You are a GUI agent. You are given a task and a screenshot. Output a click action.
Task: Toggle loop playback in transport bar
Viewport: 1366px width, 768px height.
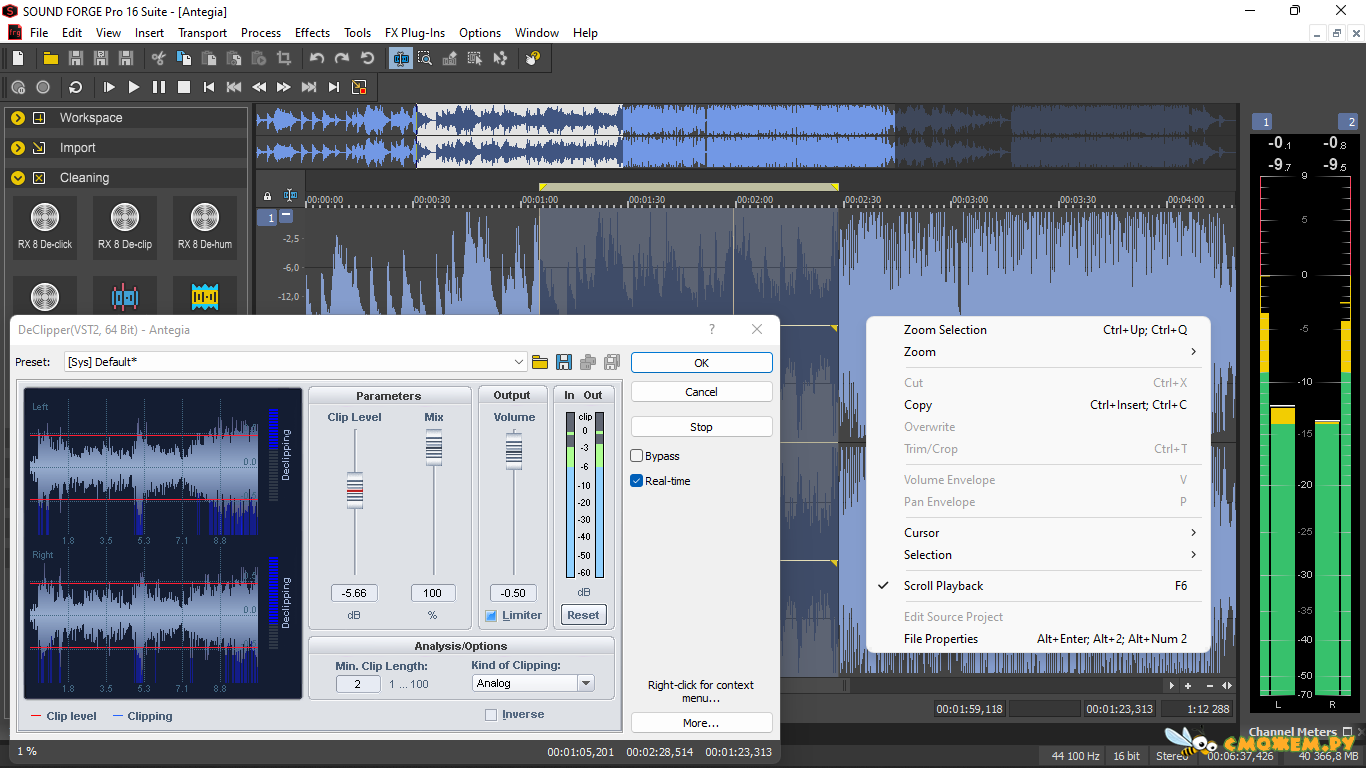[x=75, y=87]
